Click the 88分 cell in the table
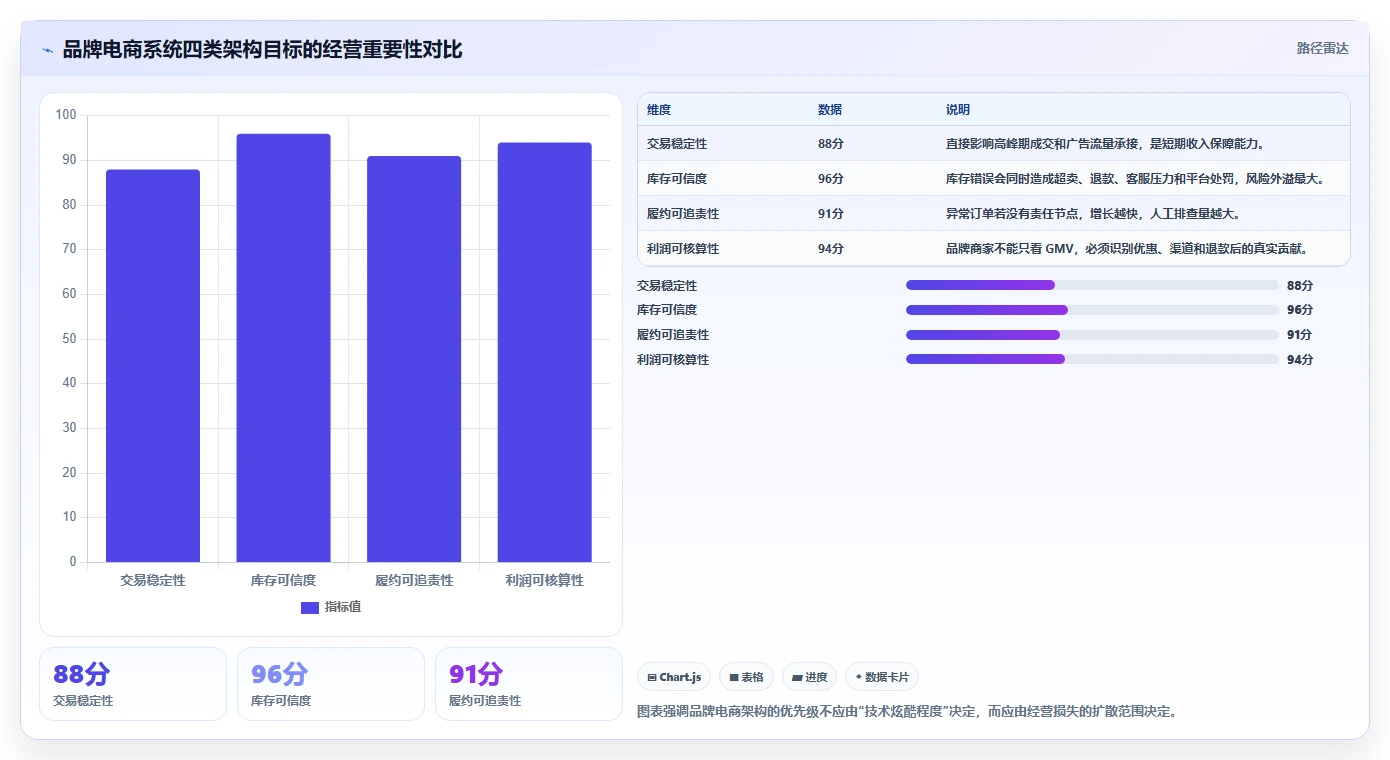 tap(831, 144)
